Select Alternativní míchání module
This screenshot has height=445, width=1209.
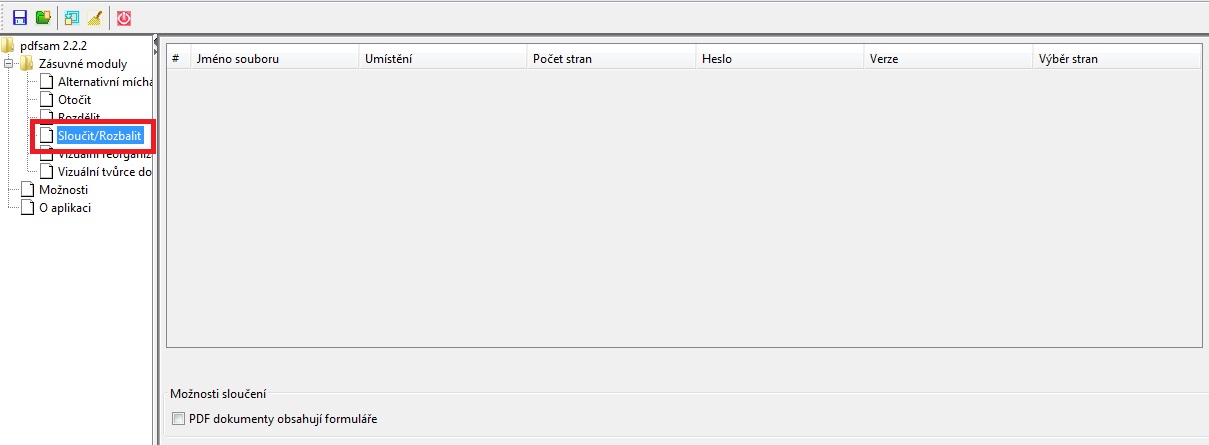(x=105, y=81)
